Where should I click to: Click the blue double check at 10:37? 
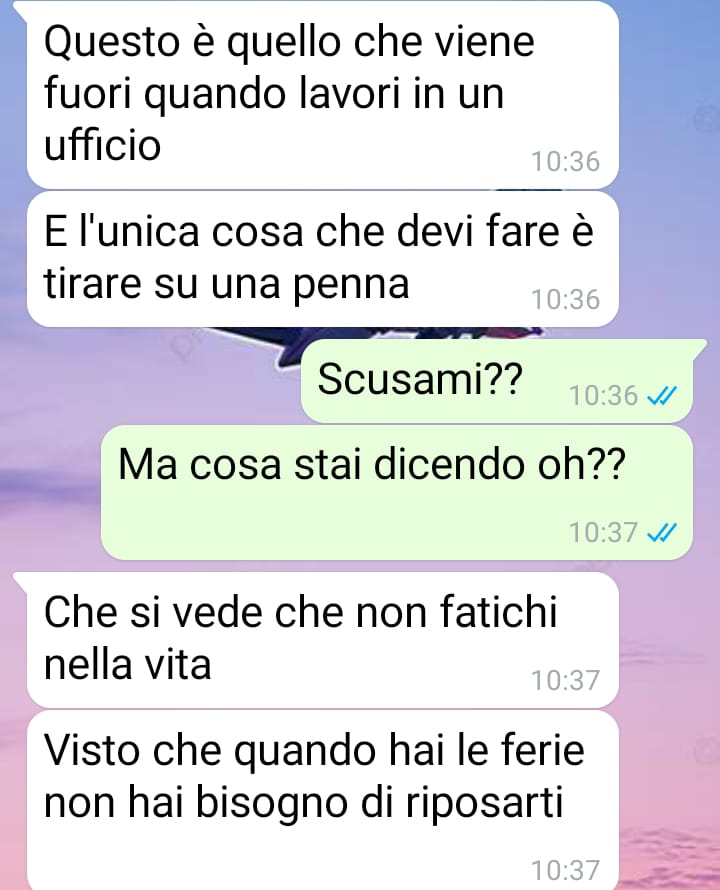[x=662, y=532]
